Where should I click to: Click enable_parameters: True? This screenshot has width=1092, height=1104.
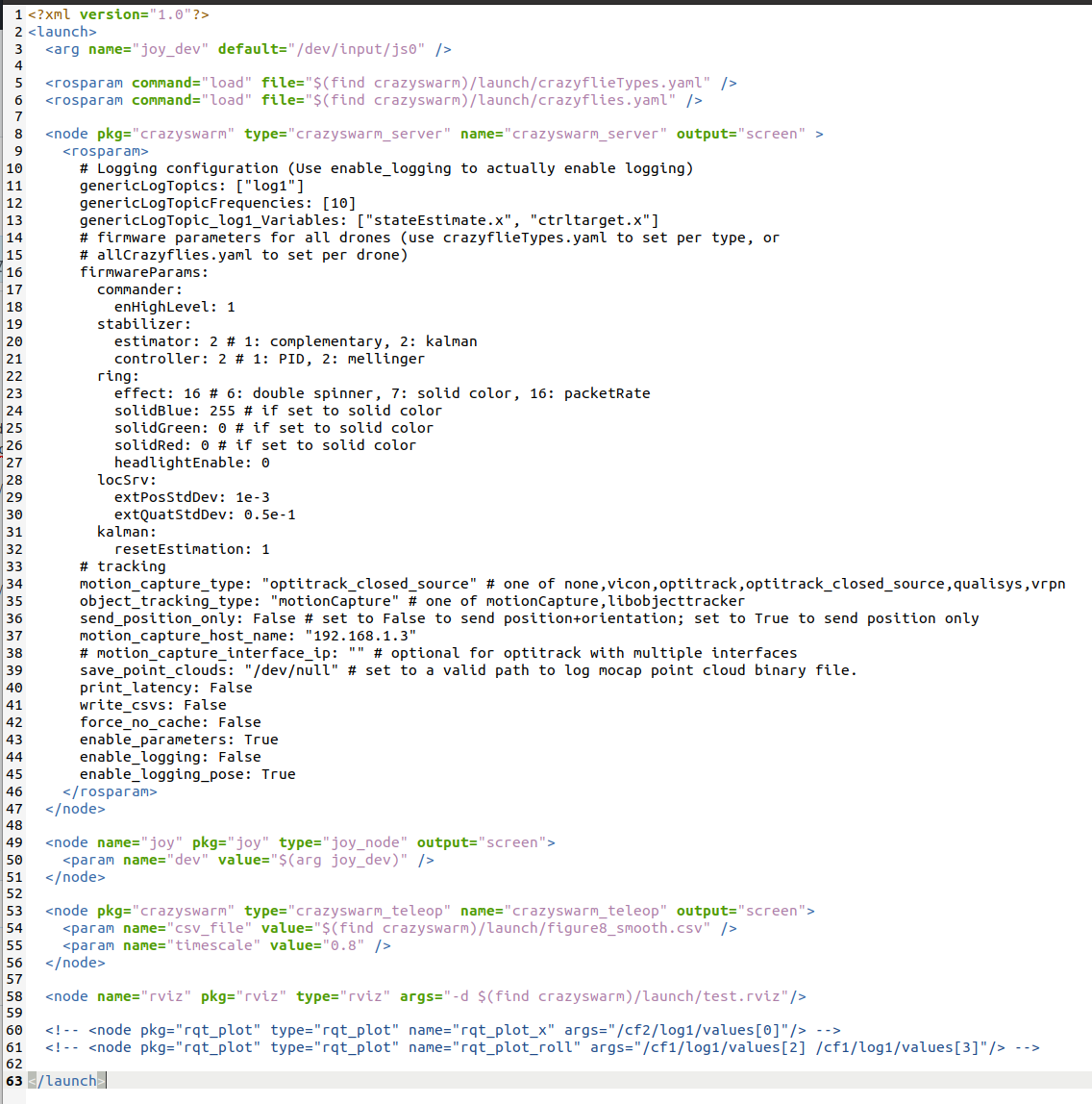click(x=179, y=740)
